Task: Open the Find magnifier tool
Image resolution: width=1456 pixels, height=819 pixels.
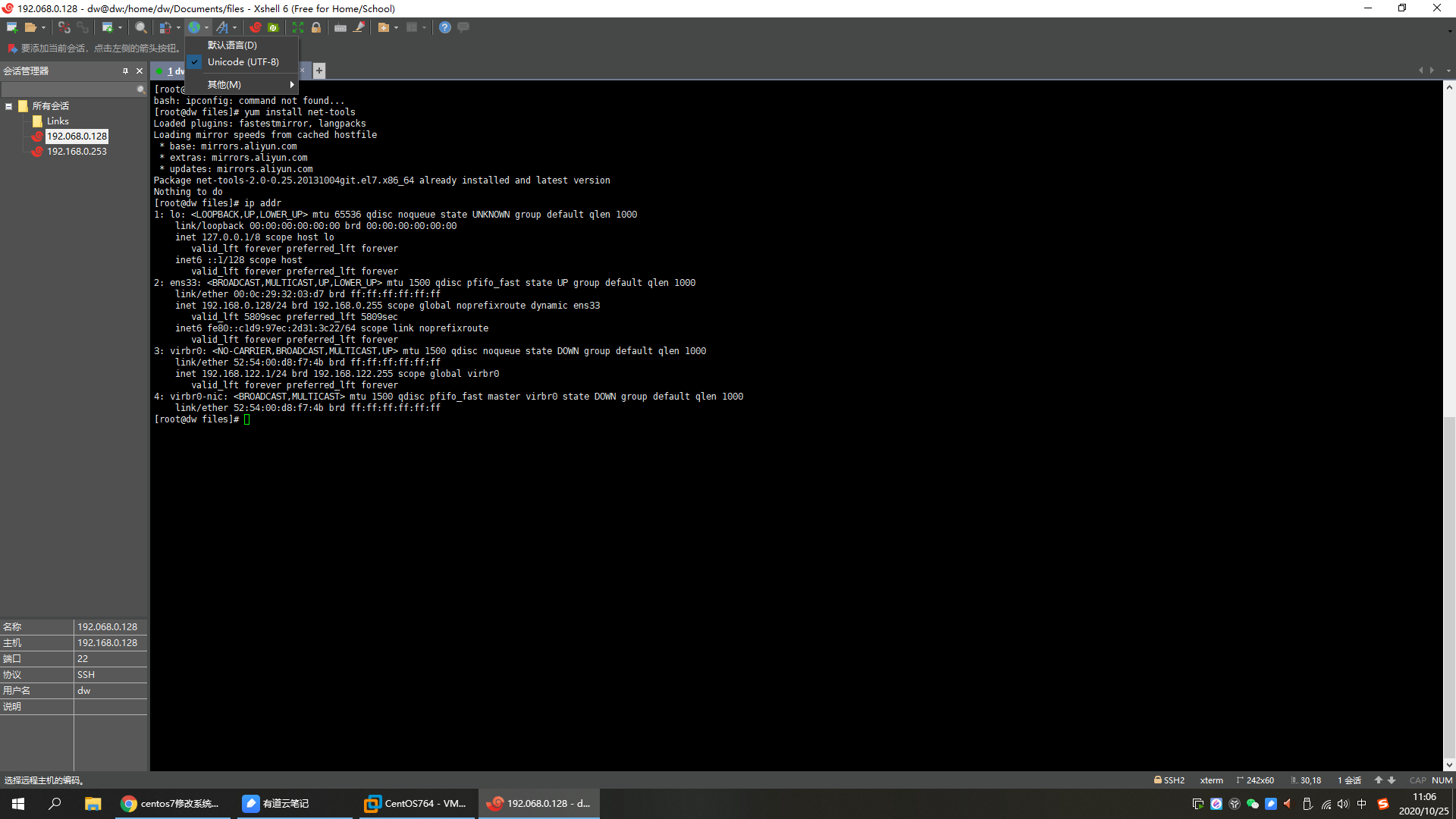Action: tap(141, 27)
